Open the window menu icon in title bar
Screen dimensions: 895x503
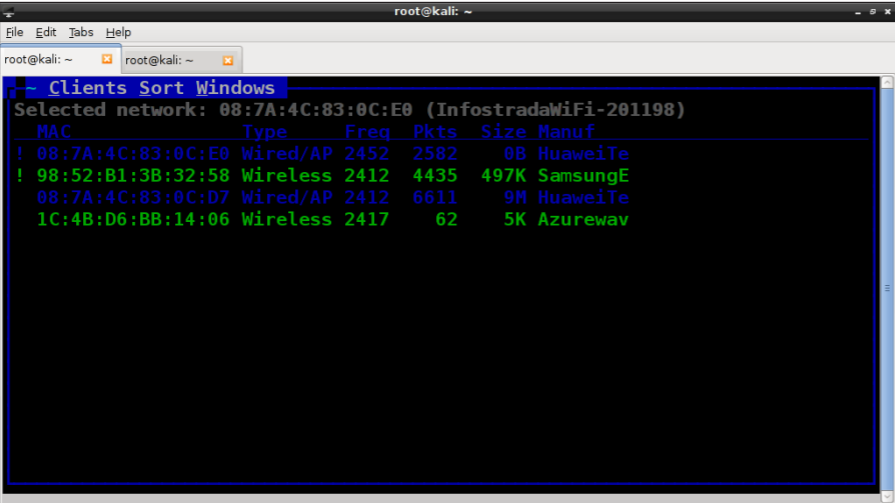coord(9,11)
